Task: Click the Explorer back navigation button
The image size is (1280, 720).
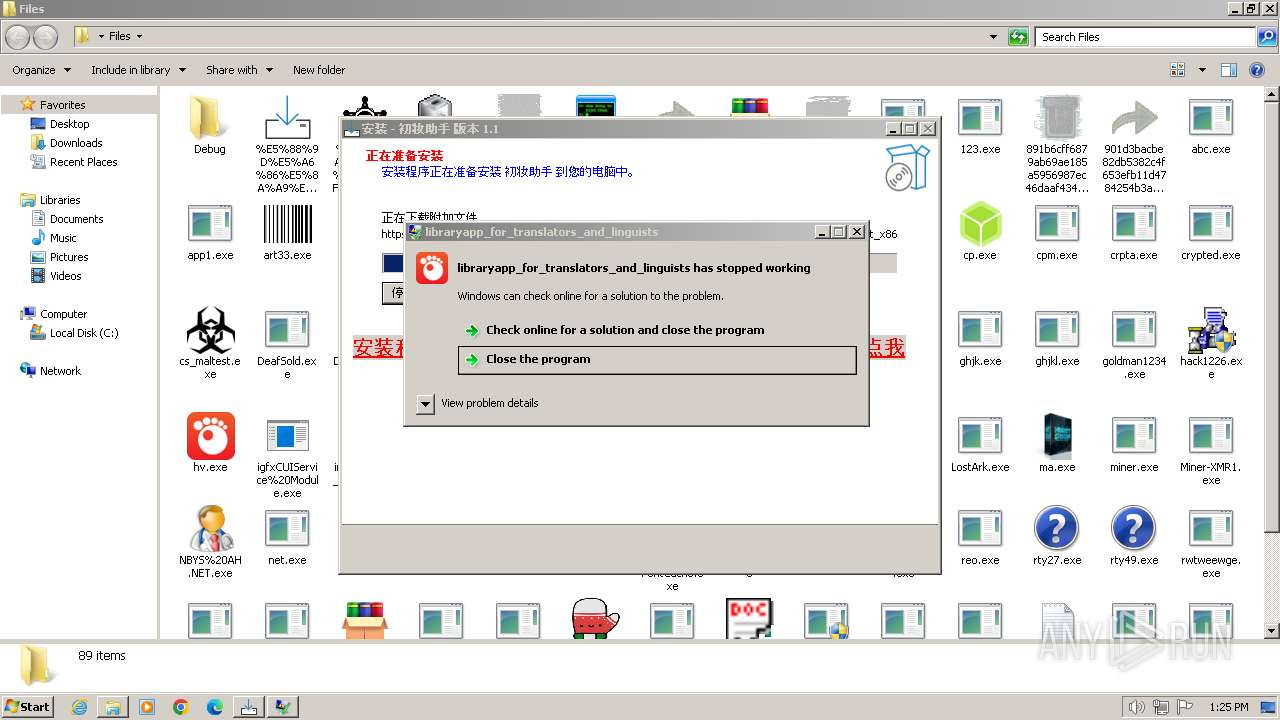Action: (x=17, y=37)
